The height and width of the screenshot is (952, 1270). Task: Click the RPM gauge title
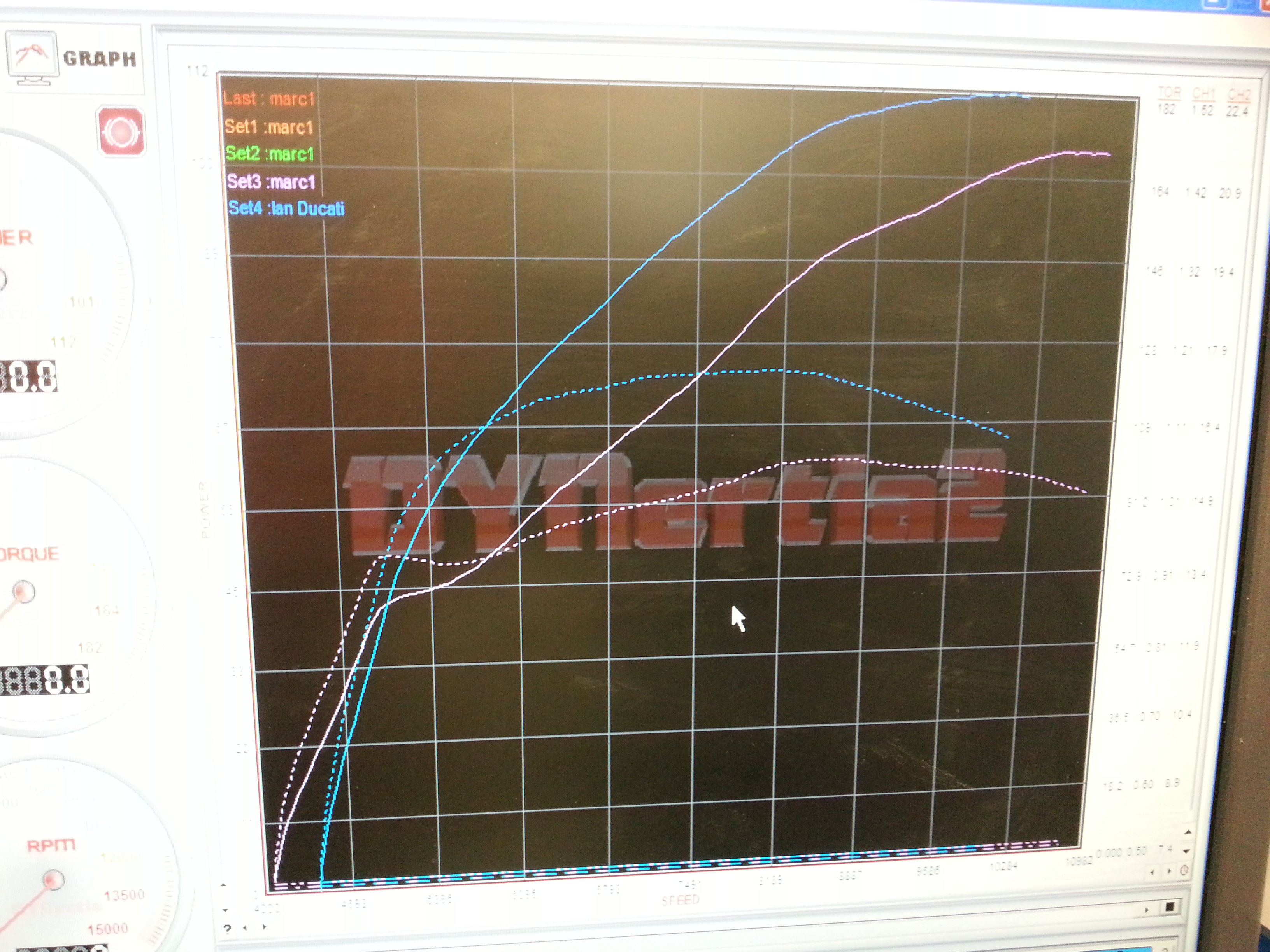pos(51,846)
